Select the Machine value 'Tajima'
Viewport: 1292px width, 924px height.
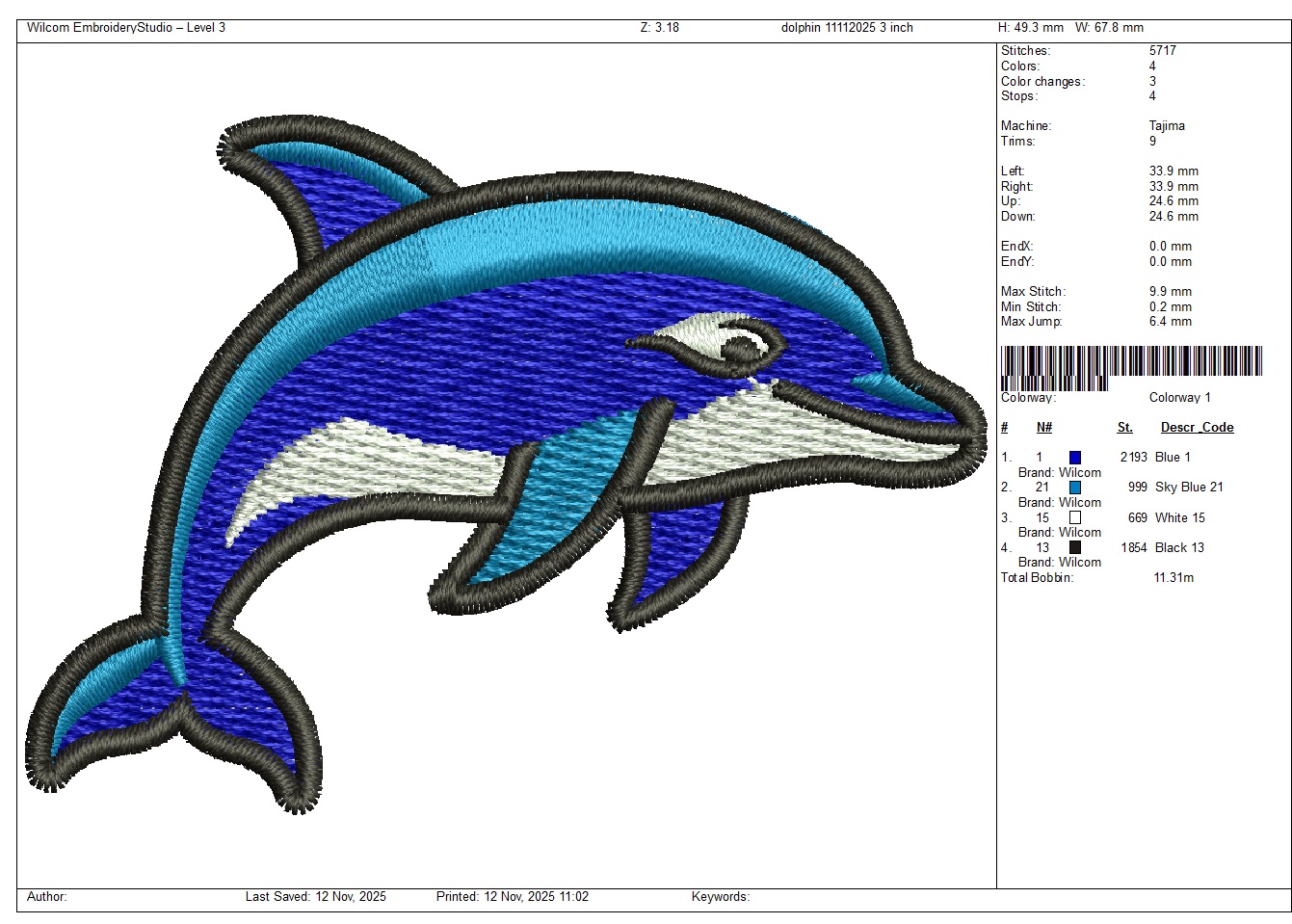pyautogui.click(x=1167, y=126)
